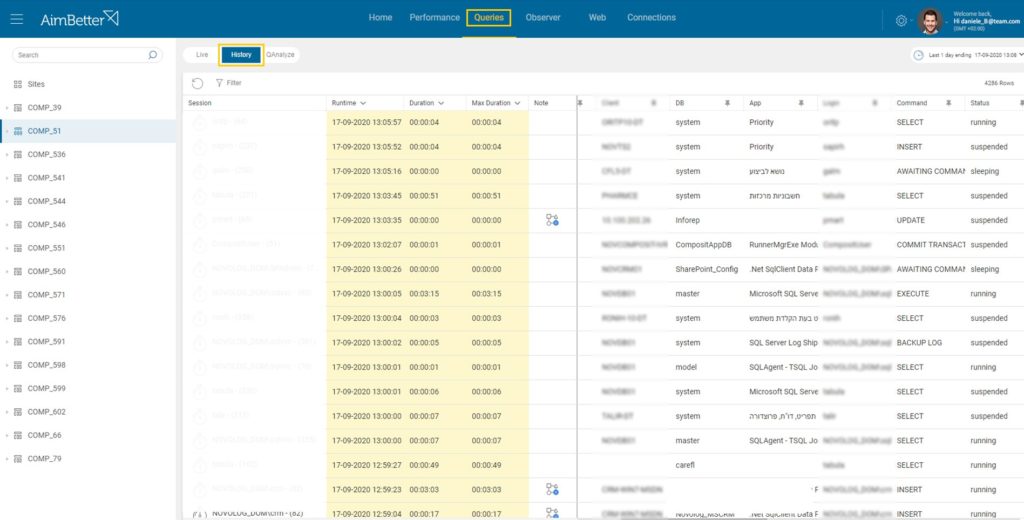Open the Performance section

point(434,18)
